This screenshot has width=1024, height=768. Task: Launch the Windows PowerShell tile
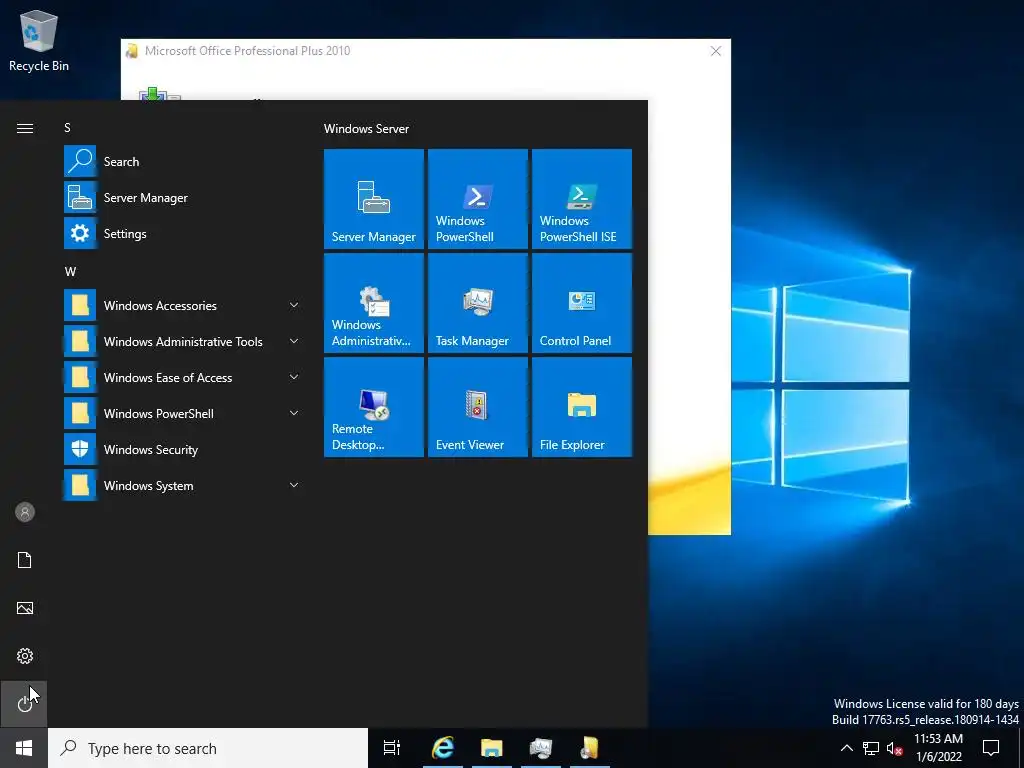pyautogui.click(x=477, y=199)
